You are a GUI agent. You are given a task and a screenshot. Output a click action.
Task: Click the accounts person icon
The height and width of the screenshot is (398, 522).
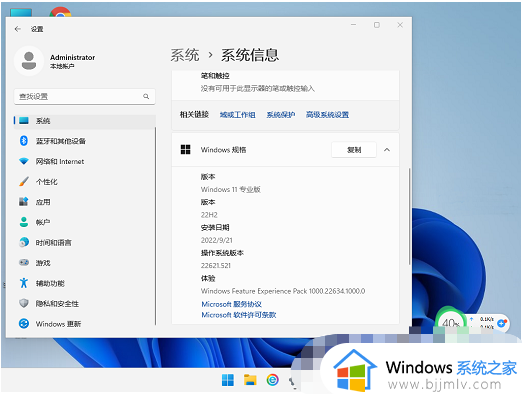[24, 222]
